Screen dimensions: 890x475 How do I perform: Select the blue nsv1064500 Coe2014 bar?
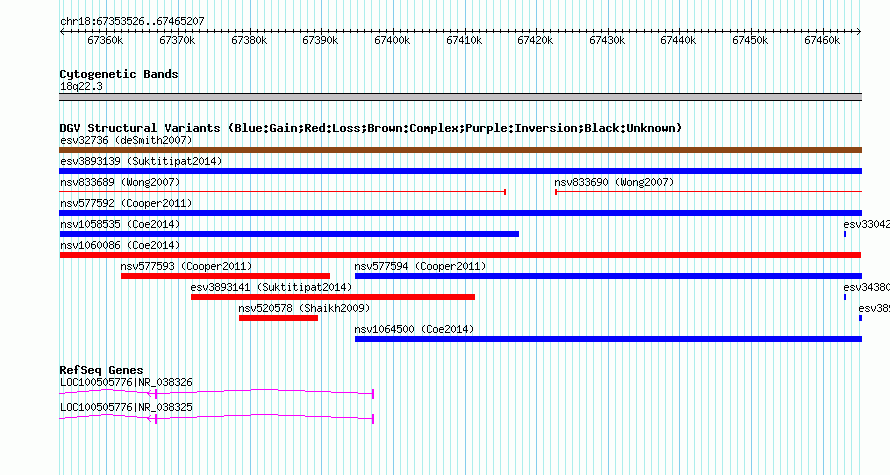(x=608, y=339)
